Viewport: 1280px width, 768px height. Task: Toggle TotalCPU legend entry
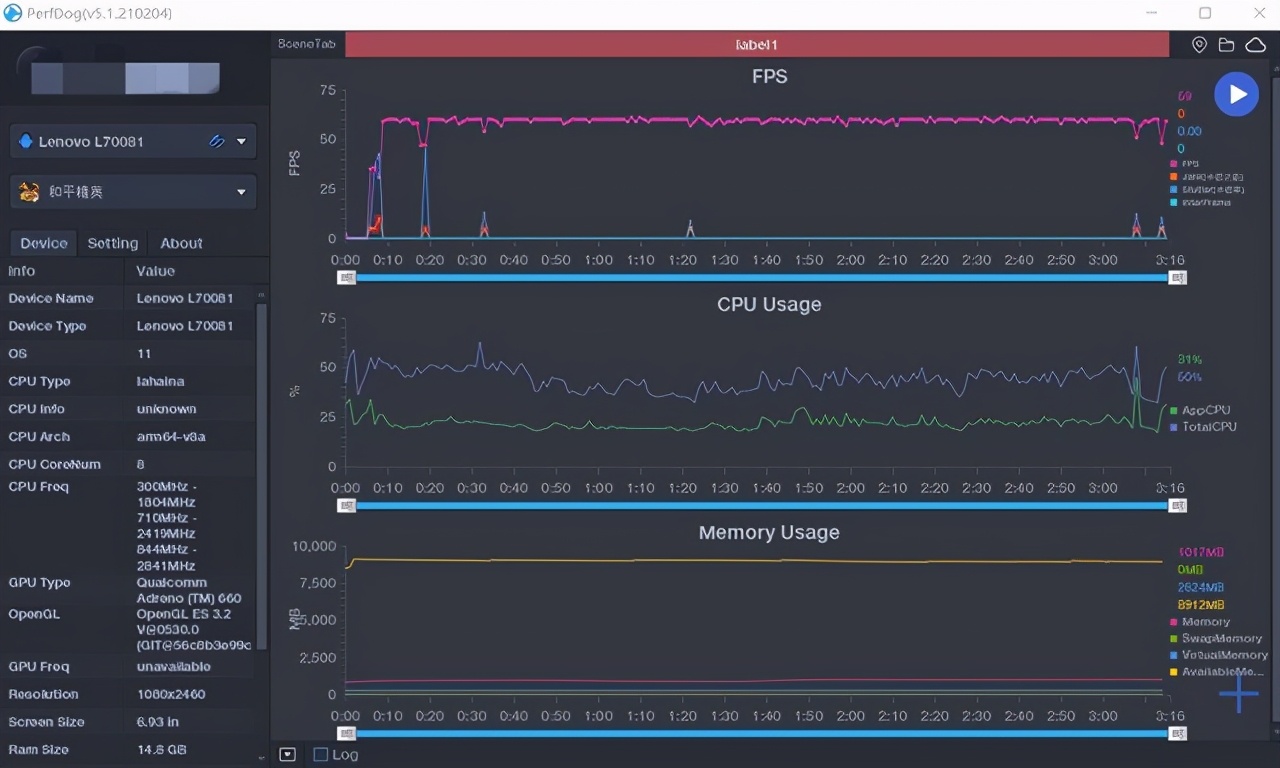pyautogui.click(x=1203, y=427)
